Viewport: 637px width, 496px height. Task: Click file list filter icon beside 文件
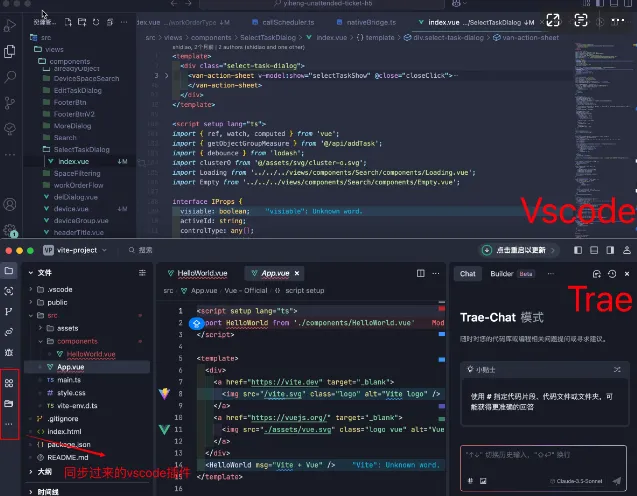[x=142, y=273]
